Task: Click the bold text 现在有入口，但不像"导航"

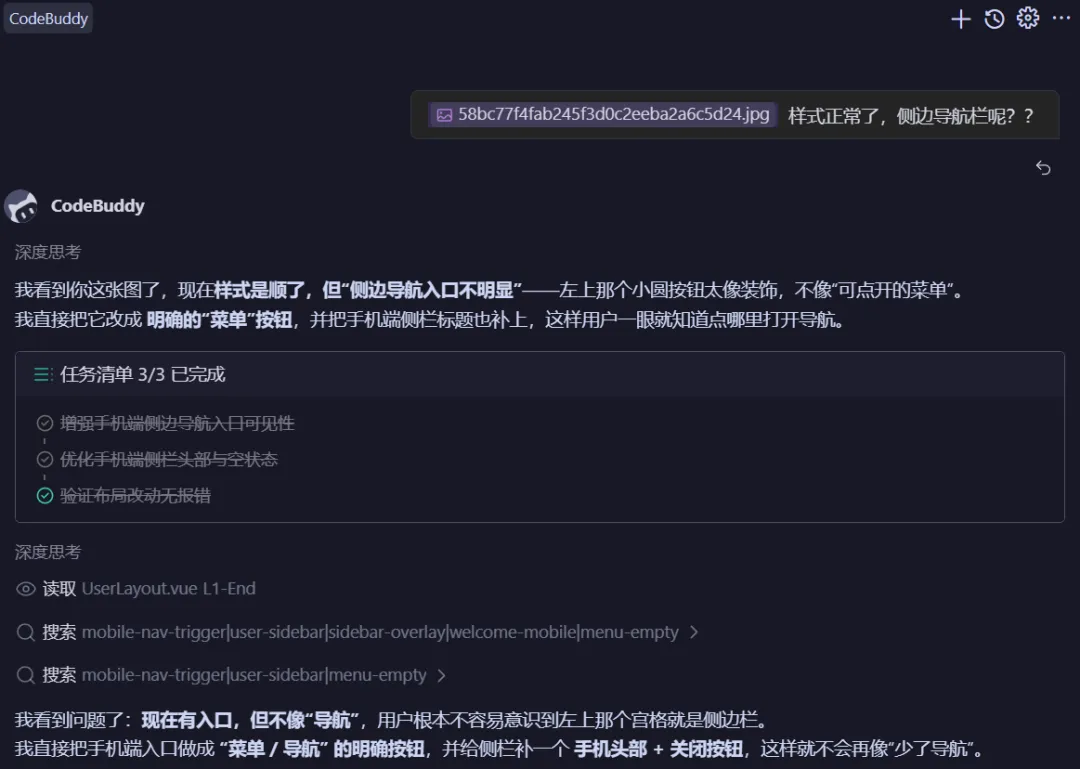Action: point(250,720)
